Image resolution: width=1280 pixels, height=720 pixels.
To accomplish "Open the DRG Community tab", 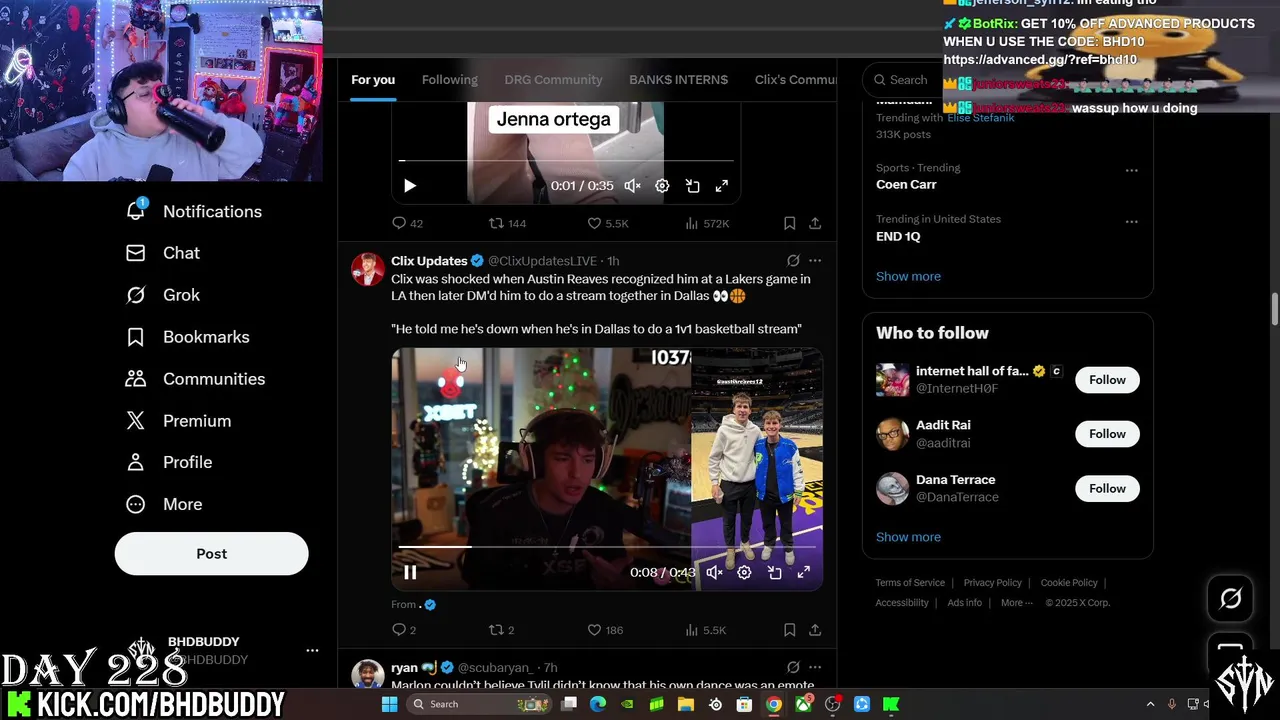I will pyautogui.click(x=553, y=80).
